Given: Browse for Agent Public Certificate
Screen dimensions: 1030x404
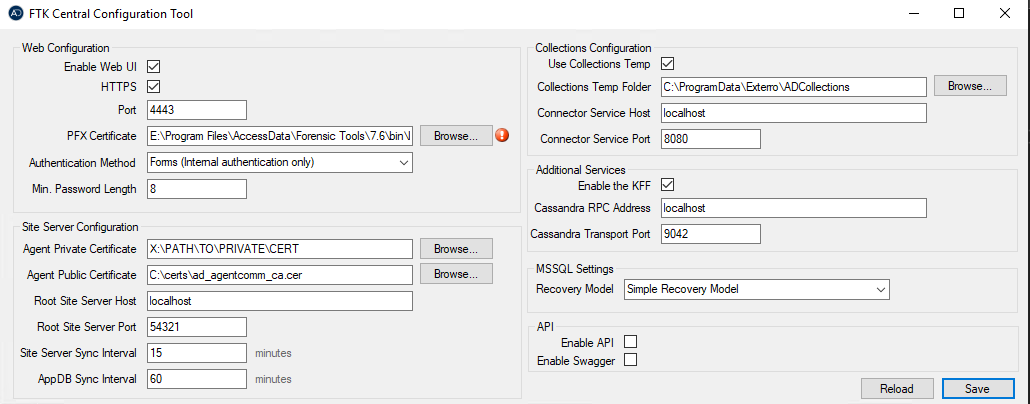Looking at the screenshot, I should 456,274.
